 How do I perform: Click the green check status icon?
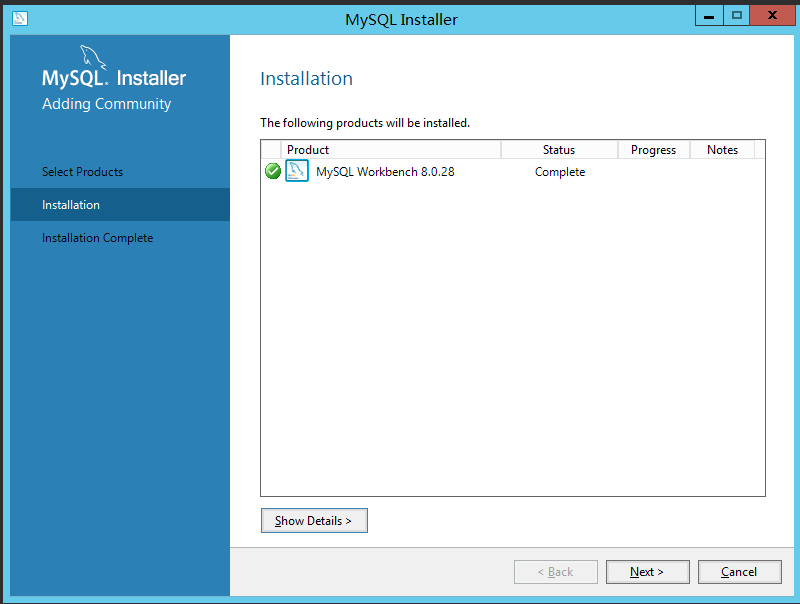click(x=273, y=171)
